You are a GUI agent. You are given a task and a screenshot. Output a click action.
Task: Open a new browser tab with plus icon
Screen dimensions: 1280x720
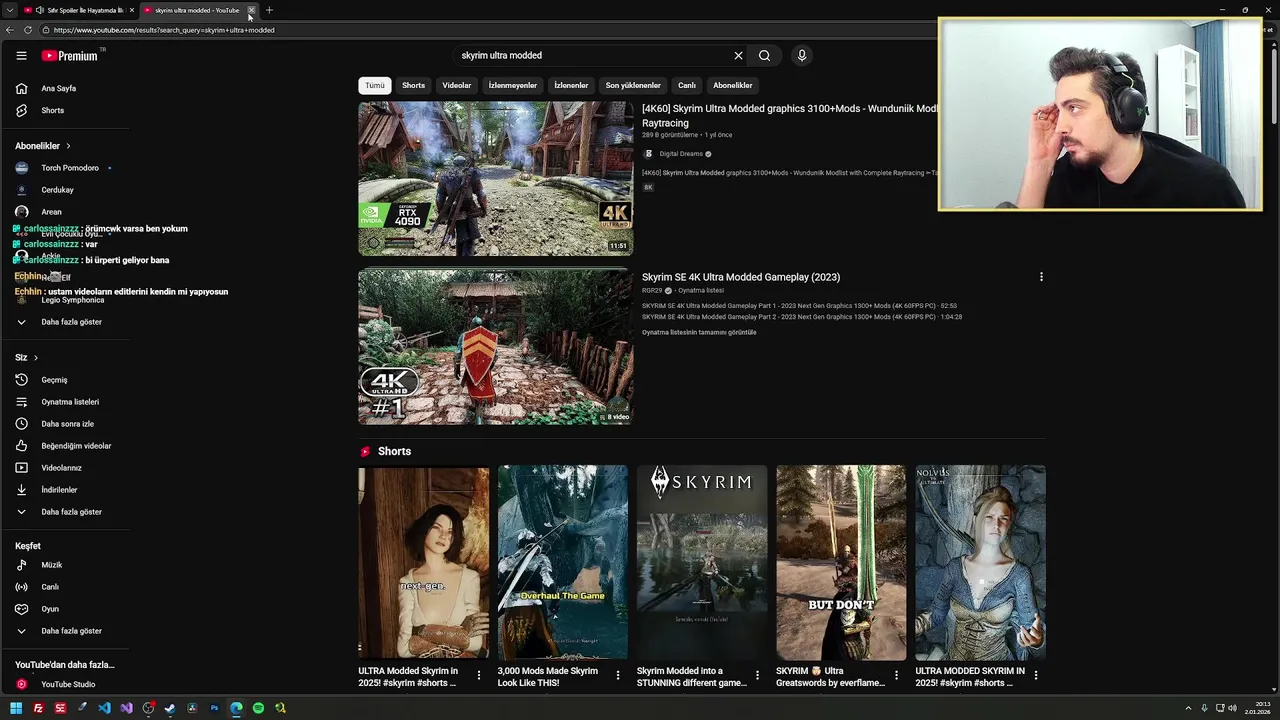(269, 10)
